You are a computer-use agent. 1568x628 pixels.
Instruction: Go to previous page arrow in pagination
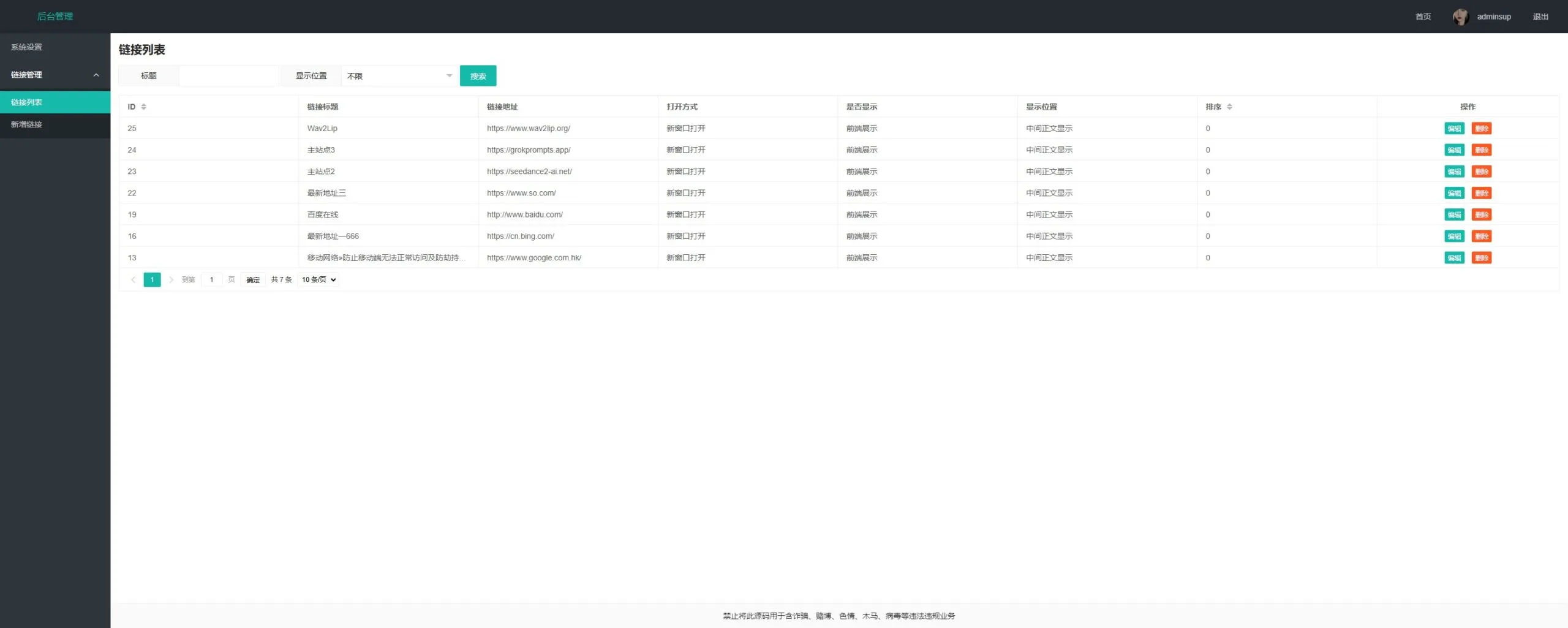[133, 279]
